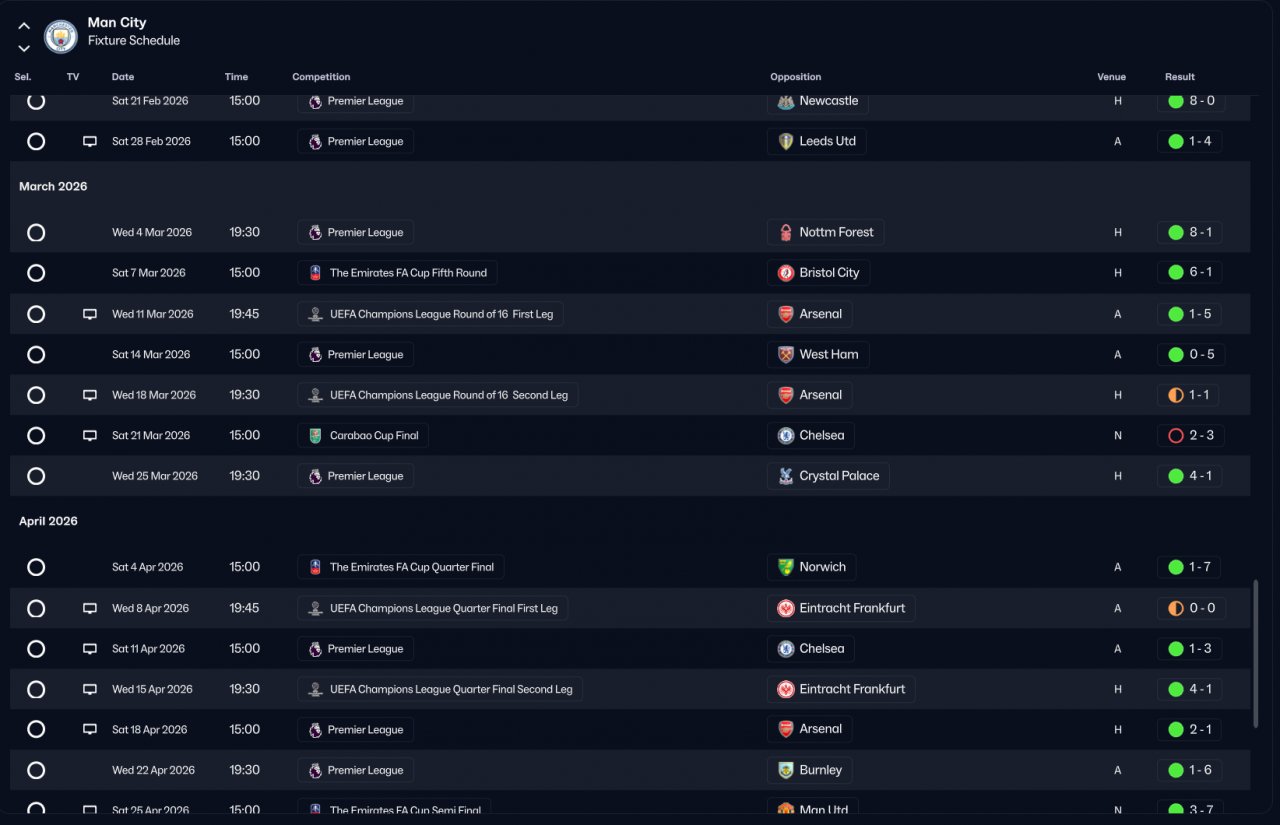Click the Eintracht Frankfurt badge on 8 Apr

click(786, 609)
